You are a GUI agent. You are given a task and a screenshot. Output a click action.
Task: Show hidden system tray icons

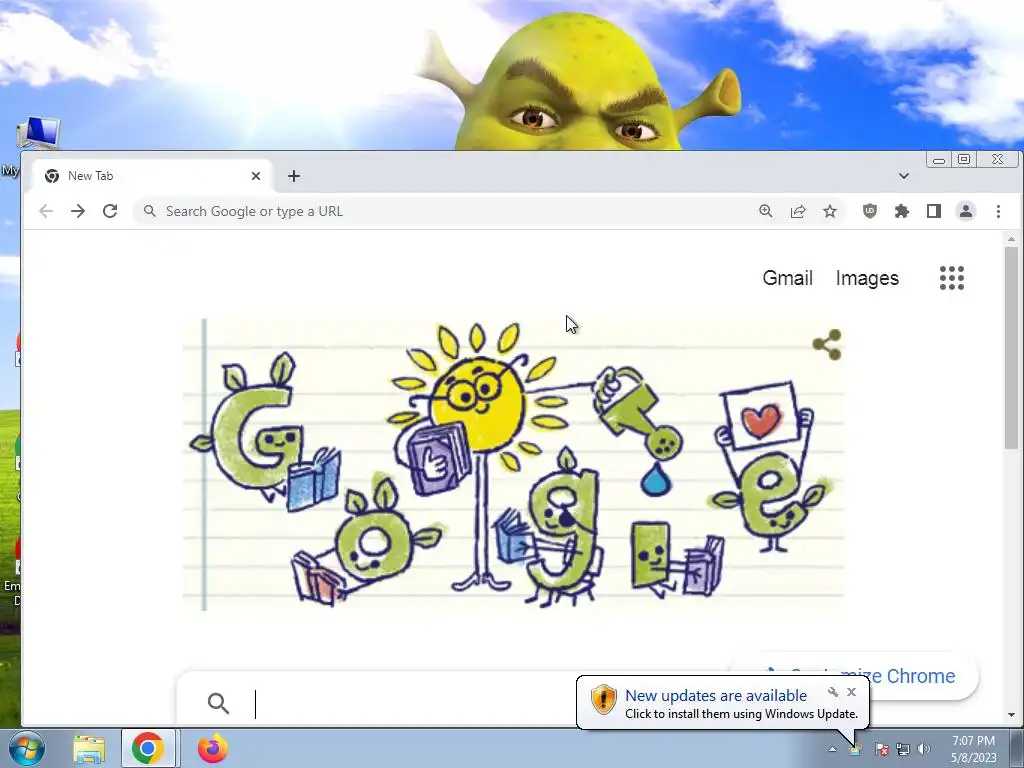coord(832,749)
